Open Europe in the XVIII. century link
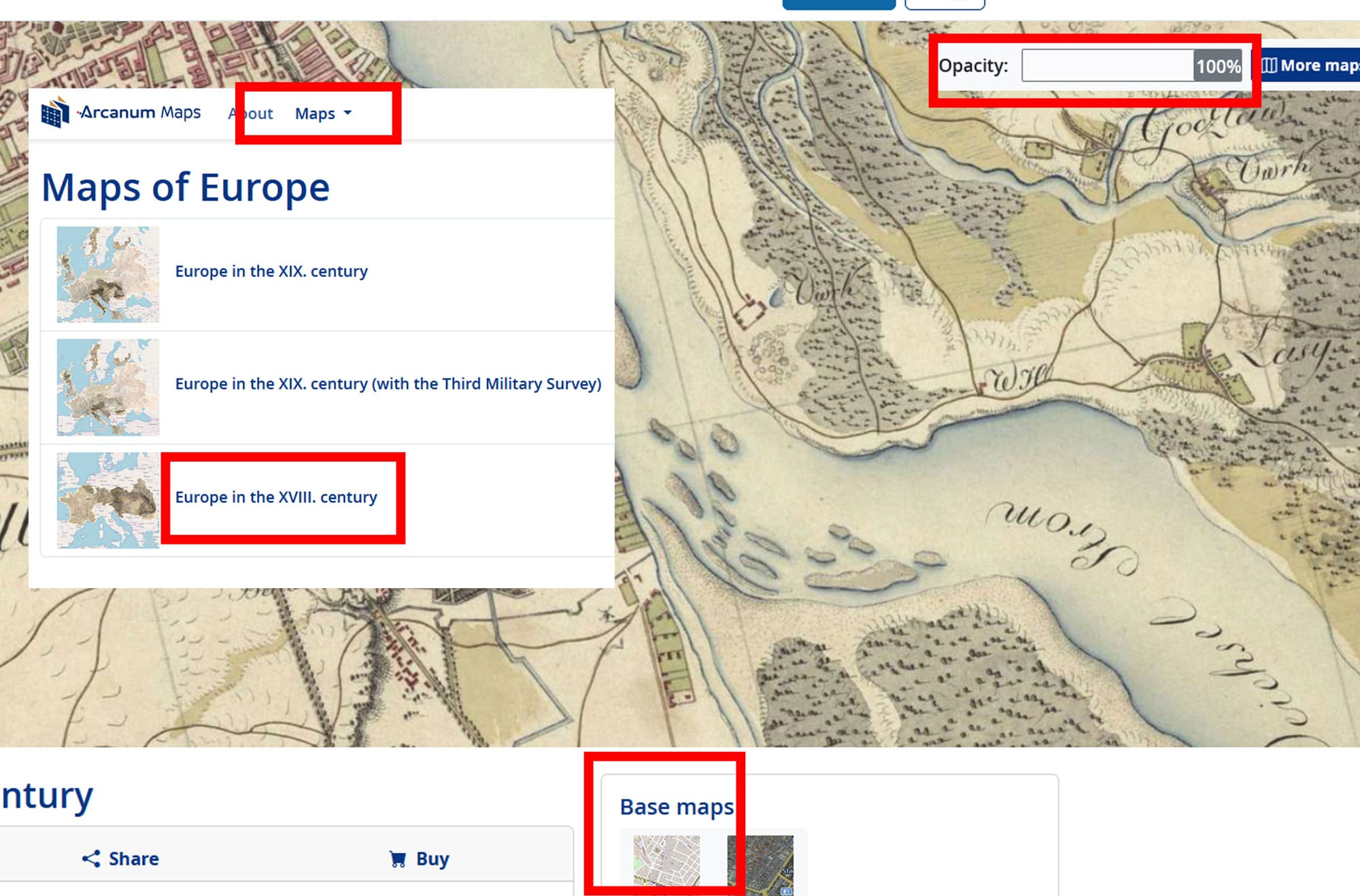Viewport: 1360px width, 896px height. pos(275,497)
